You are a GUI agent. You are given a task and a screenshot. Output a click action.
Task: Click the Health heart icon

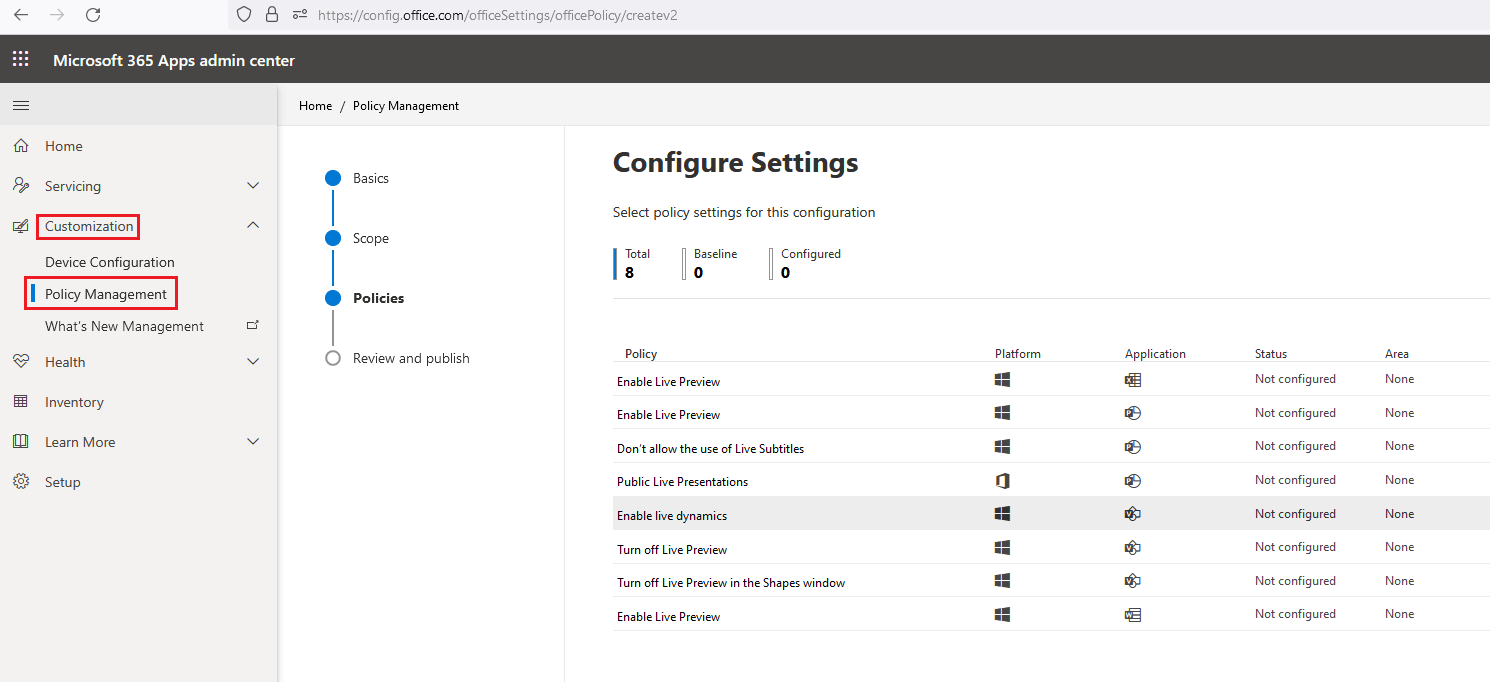(21, 362)
